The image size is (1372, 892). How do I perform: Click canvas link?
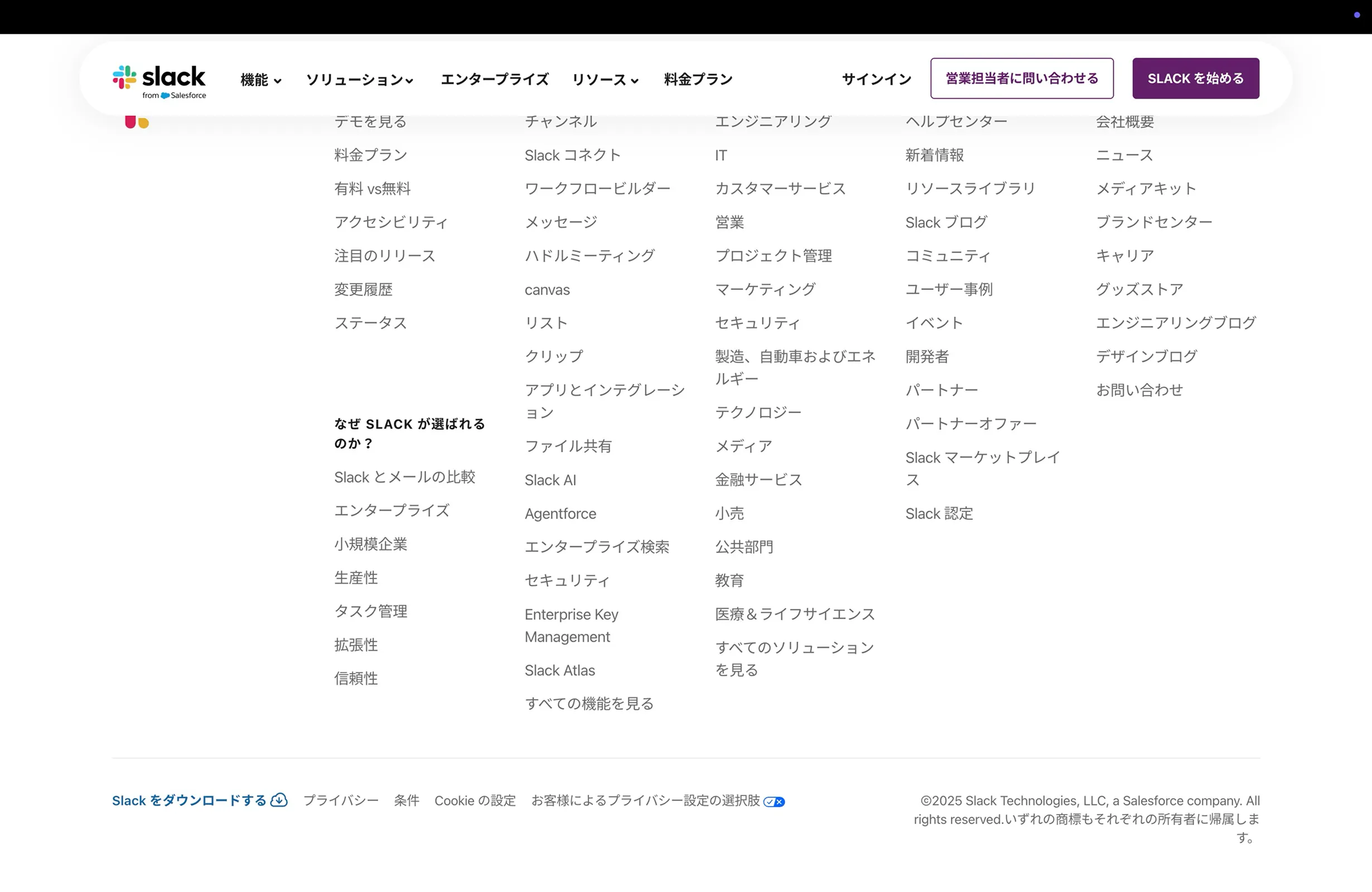[547, 290]
